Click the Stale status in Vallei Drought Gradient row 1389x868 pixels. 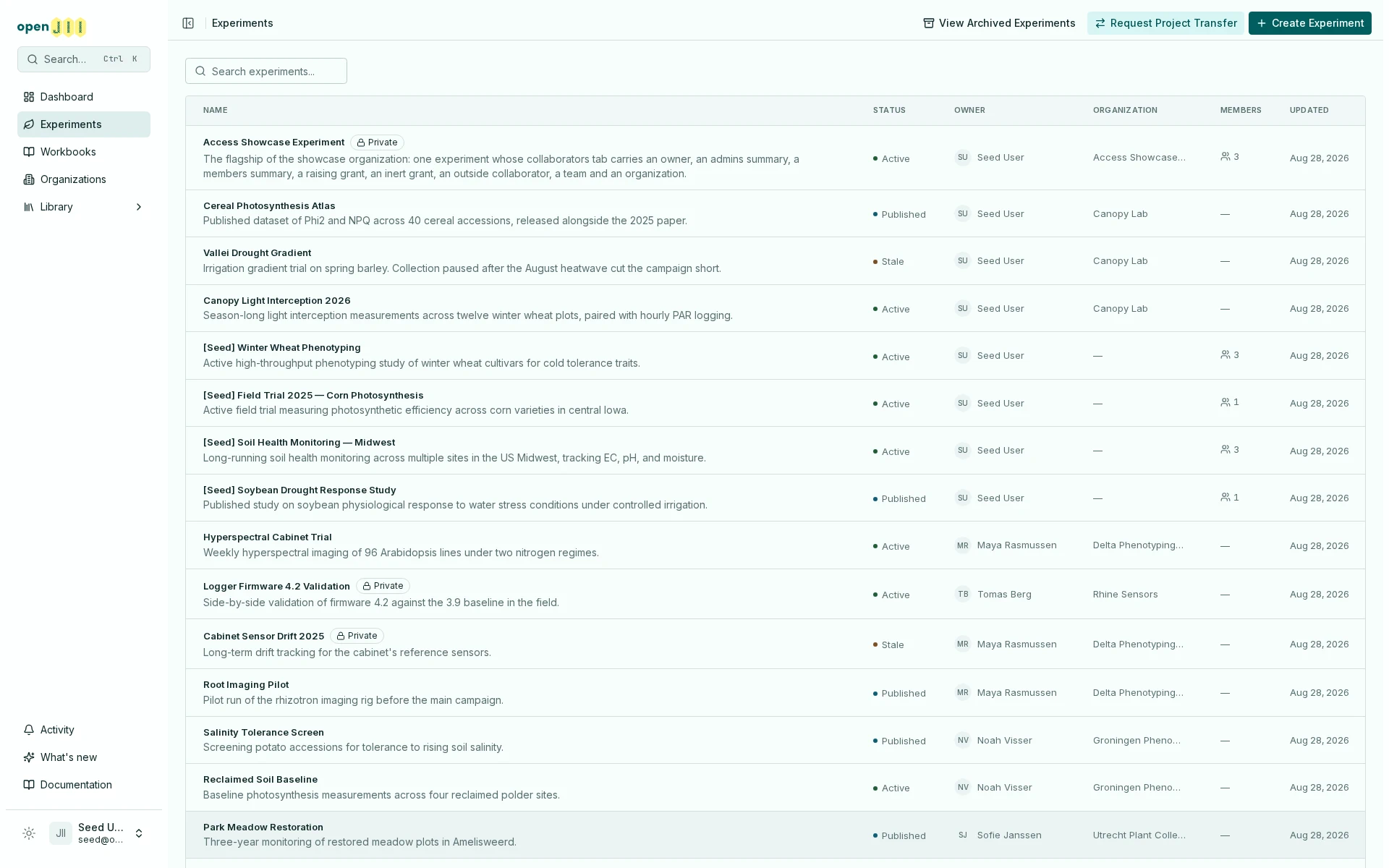pos(888,261)
